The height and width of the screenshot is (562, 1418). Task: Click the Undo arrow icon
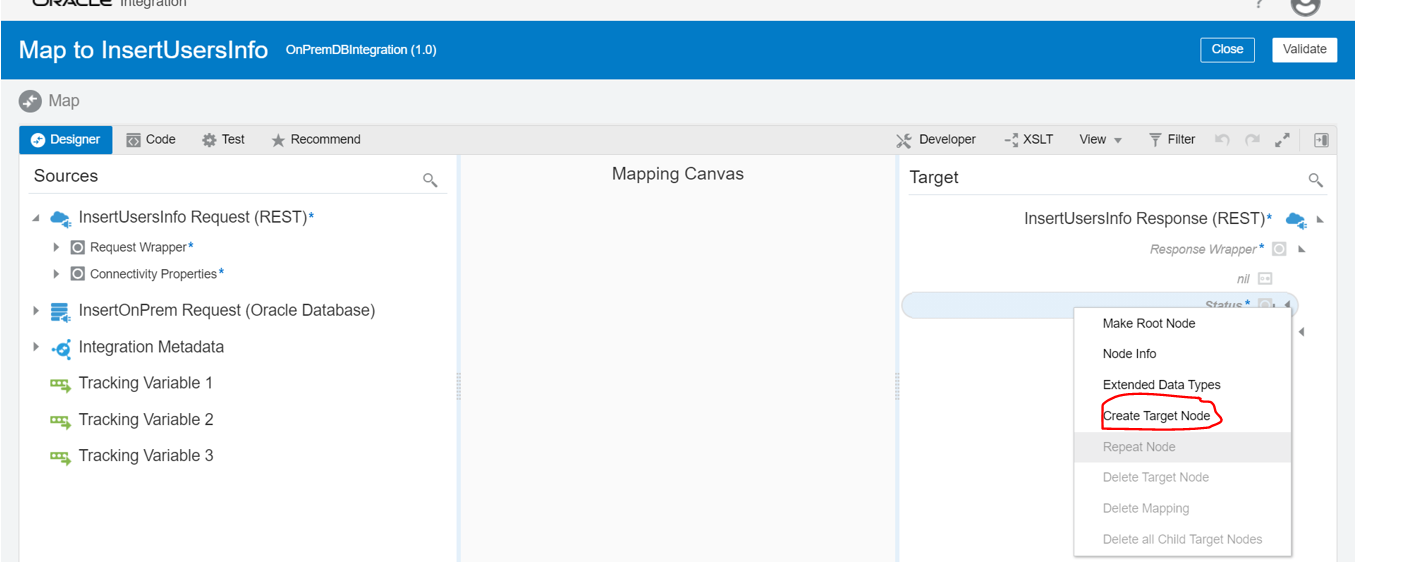click(x=1222, y=140)
